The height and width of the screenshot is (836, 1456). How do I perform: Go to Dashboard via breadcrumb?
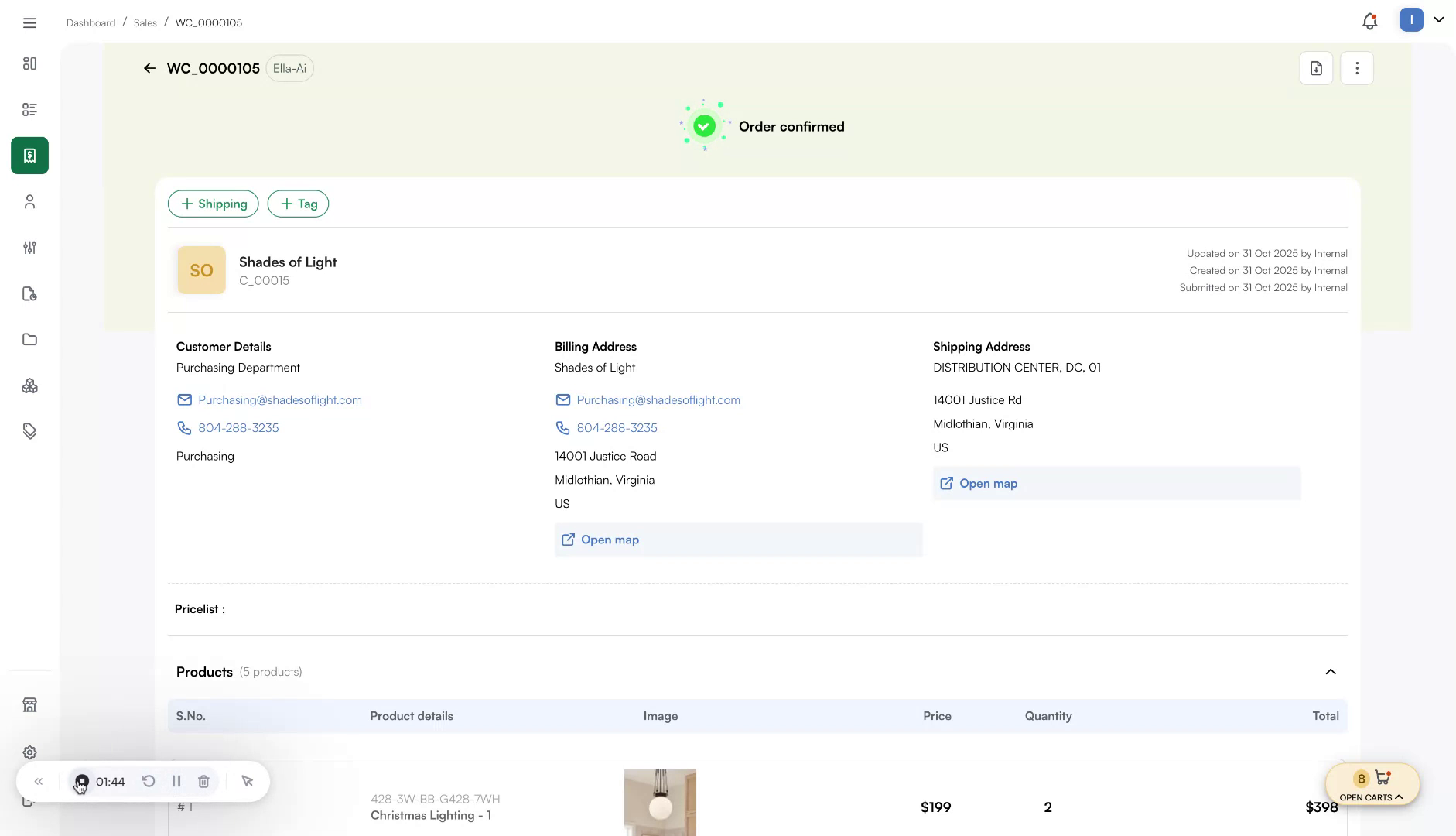coord(91,22)
